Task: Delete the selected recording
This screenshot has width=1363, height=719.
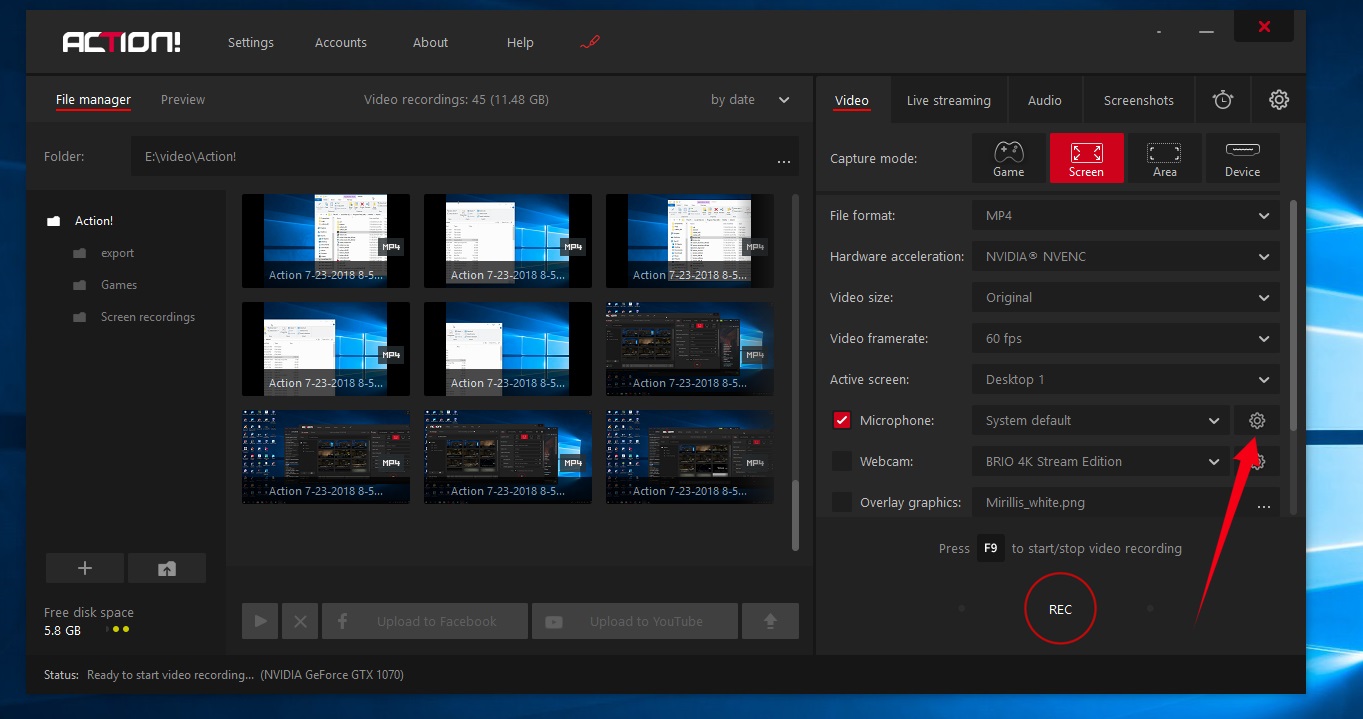Action: point(300,621)
